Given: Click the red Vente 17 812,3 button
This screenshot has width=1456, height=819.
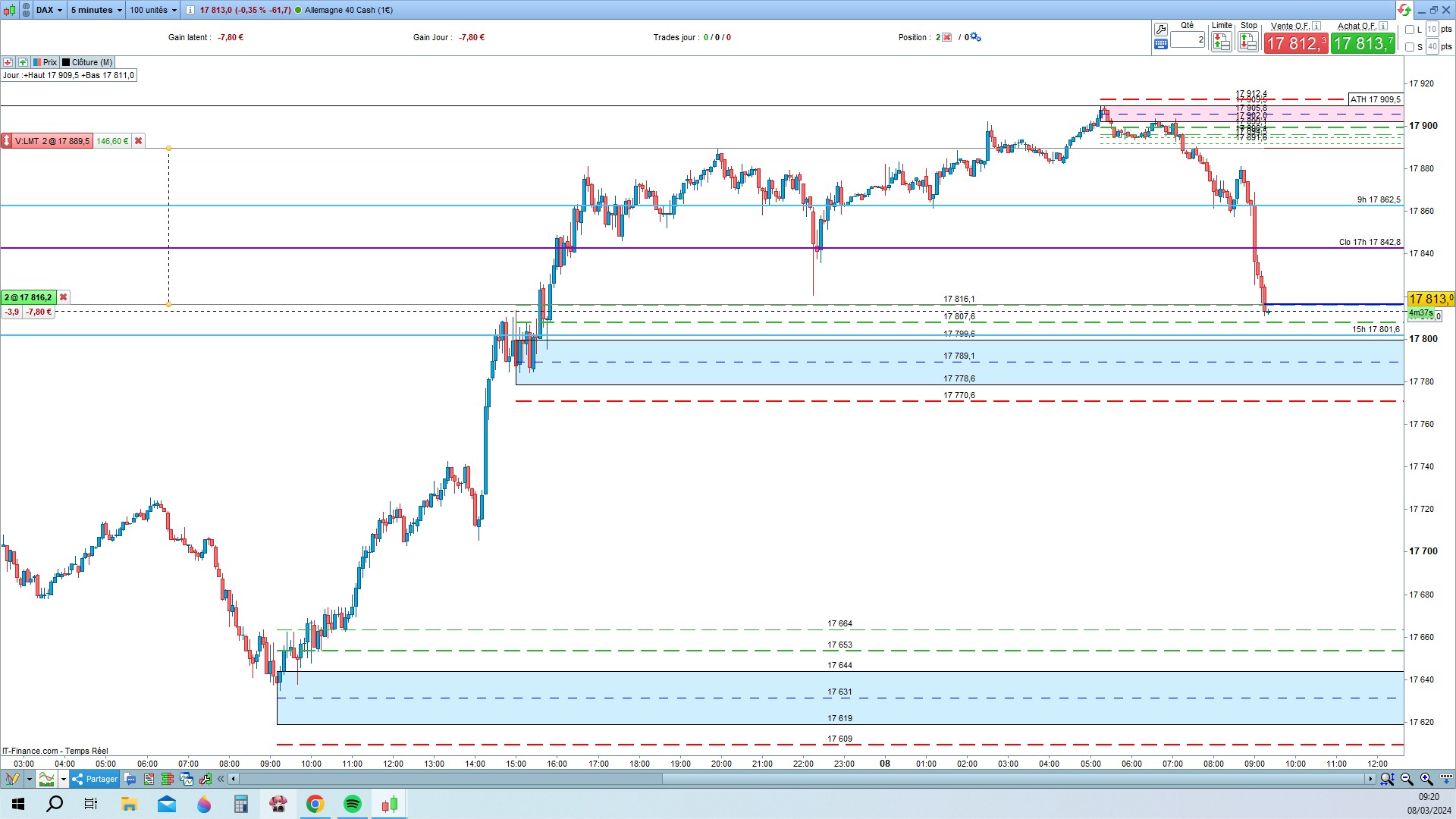Looking at the screenshot, I should click(x=1295, y=44).
